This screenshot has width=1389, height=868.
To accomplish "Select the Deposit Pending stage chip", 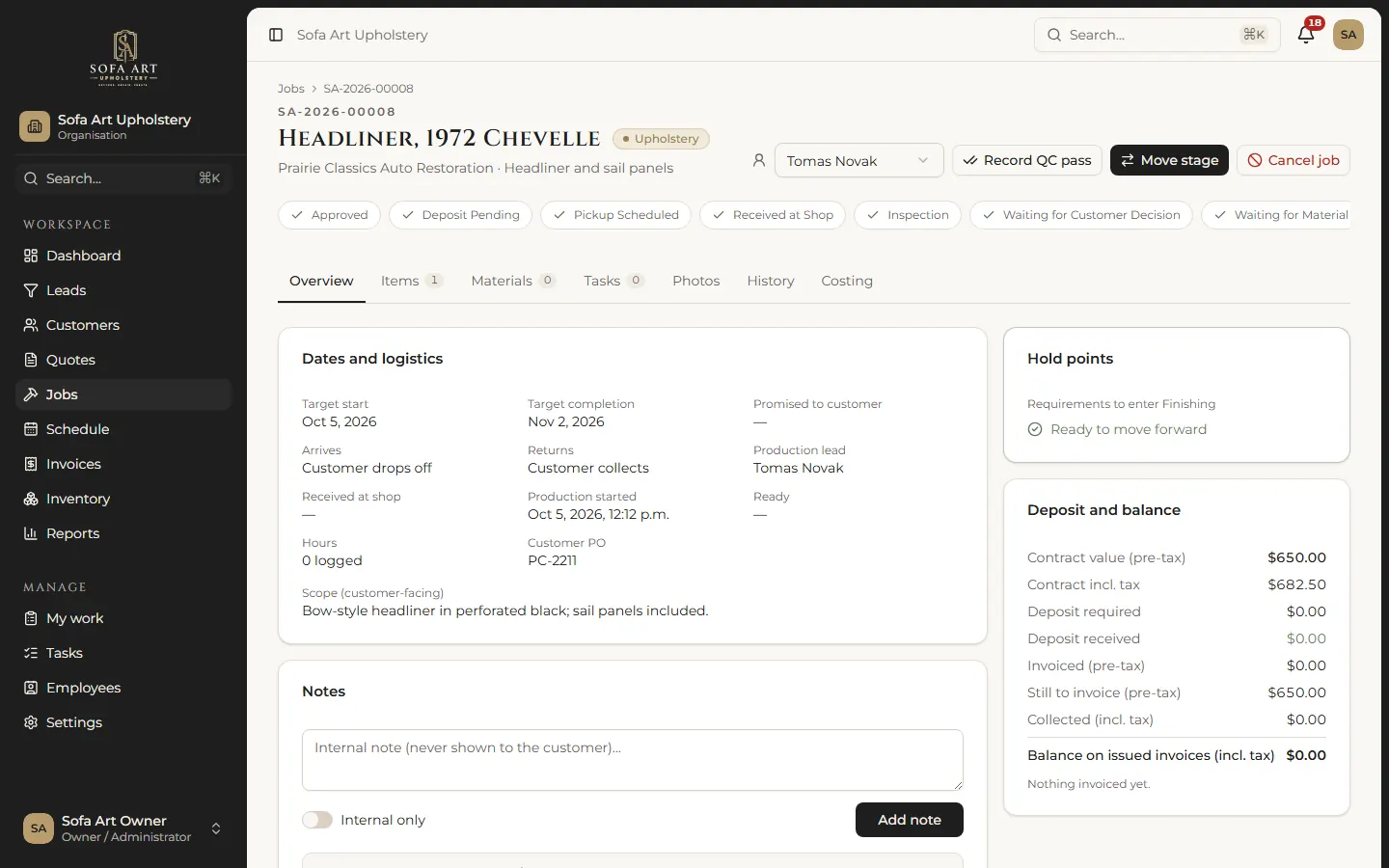I will [459, 215].
